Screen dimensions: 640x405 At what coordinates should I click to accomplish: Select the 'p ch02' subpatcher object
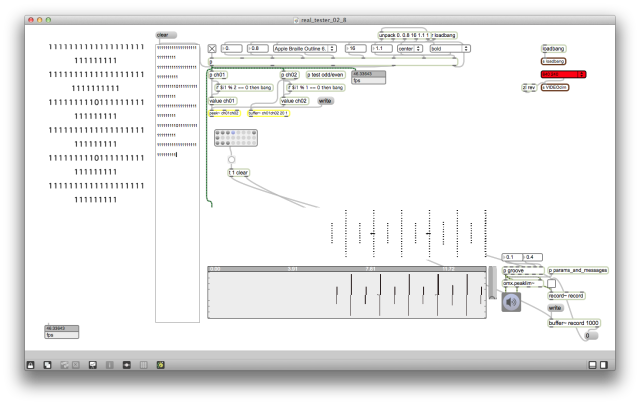tap(290, 75)
